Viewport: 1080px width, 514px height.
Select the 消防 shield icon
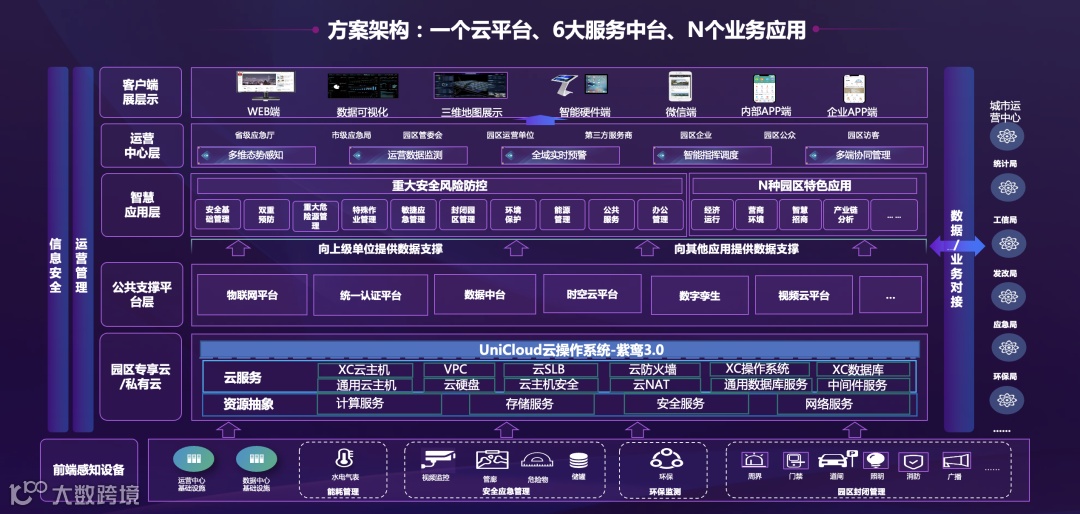tap(913, 461)
